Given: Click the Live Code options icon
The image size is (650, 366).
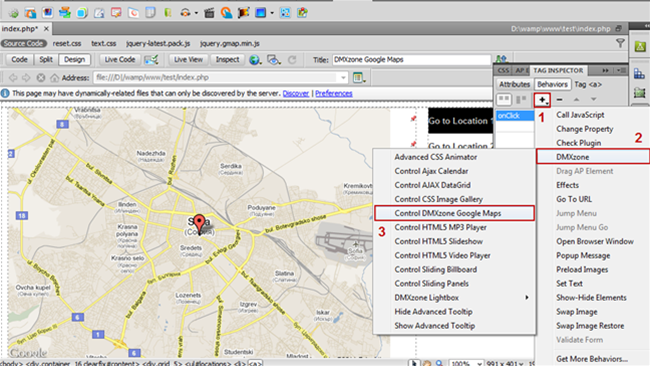Looking at the screenshot, I should pos(151,60).
